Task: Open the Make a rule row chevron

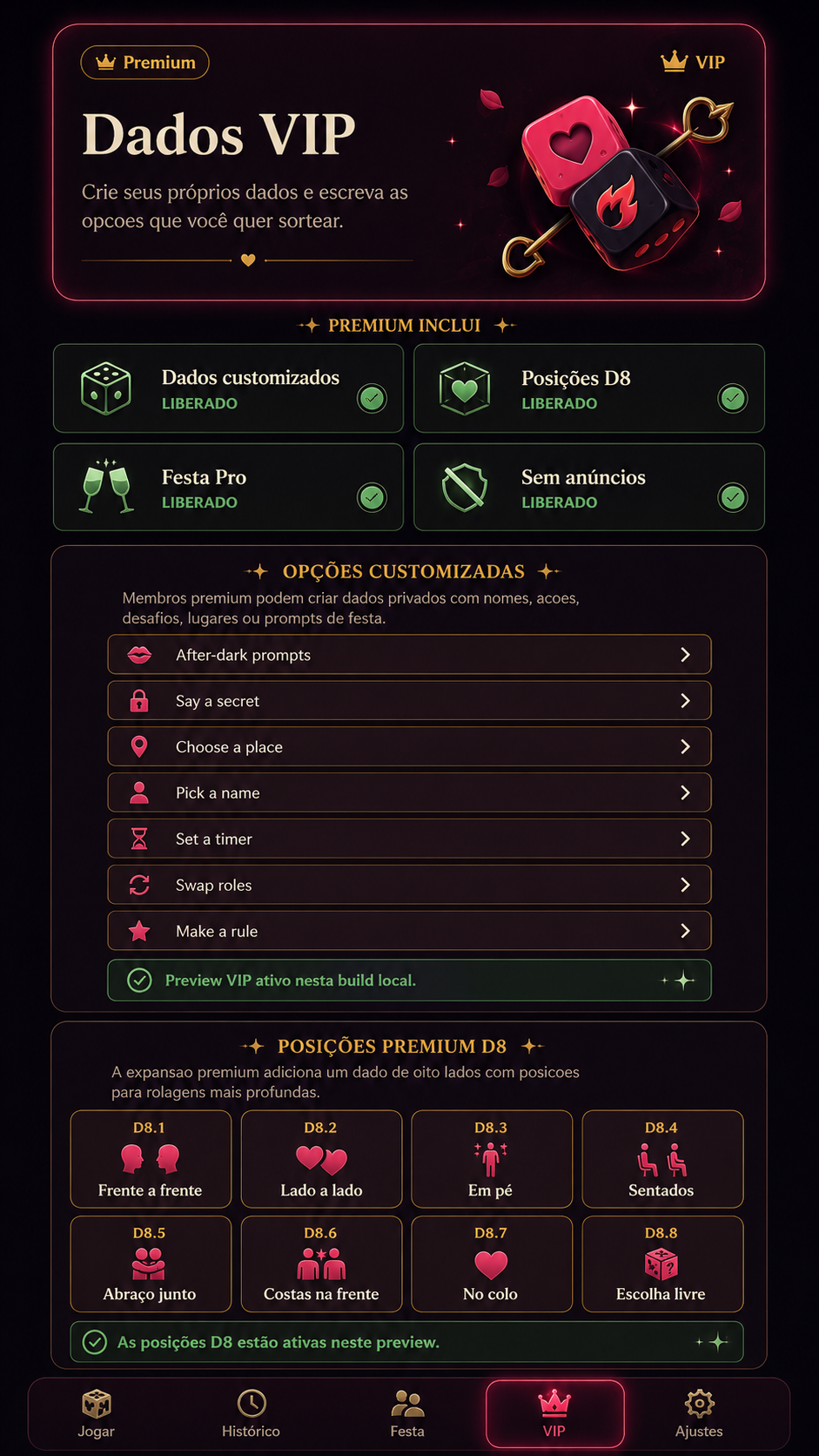Action: (x=685, y=931)
